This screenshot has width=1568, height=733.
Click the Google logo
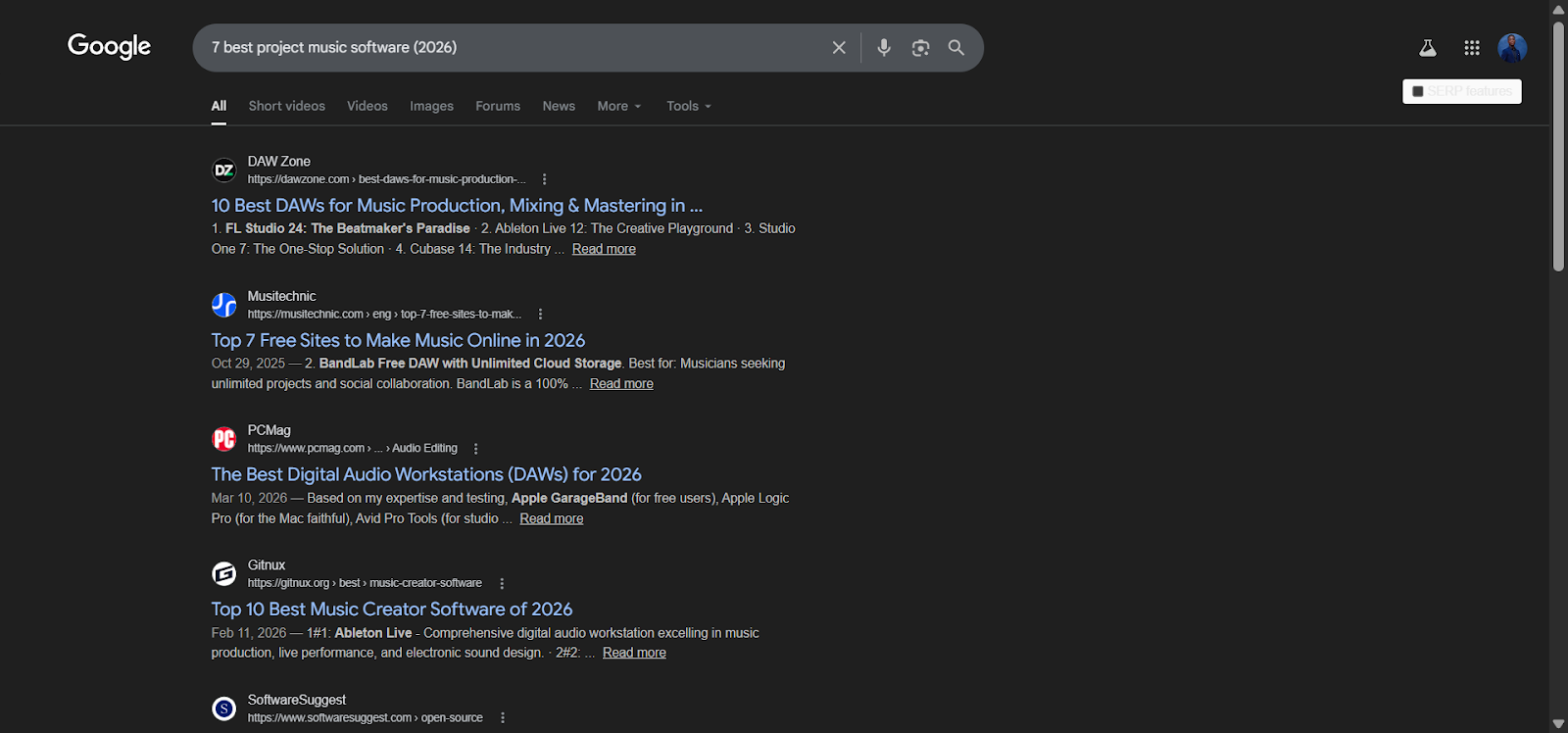pyautogui.click(x=109, y=46)
